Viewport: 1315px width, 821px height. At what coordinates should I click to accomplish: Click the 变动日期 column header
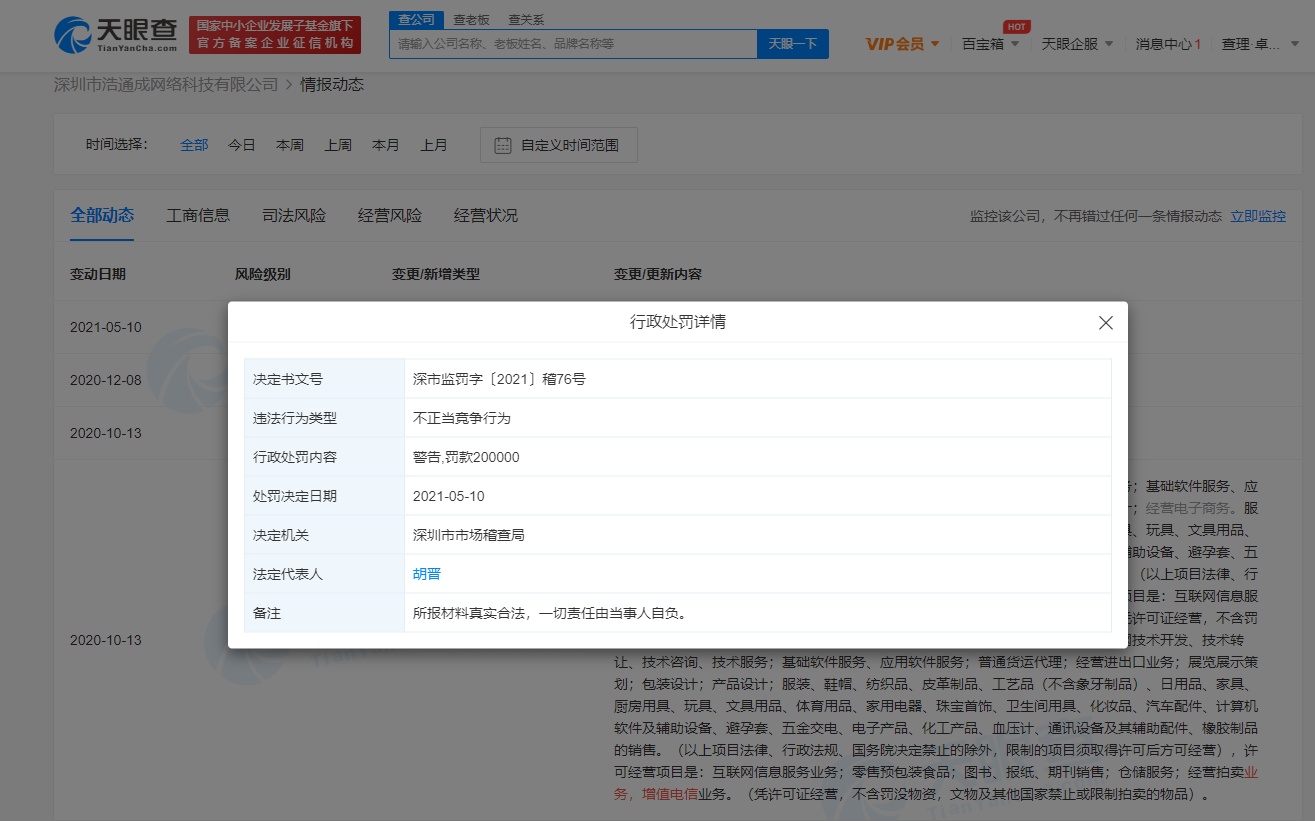click(98, 274)
